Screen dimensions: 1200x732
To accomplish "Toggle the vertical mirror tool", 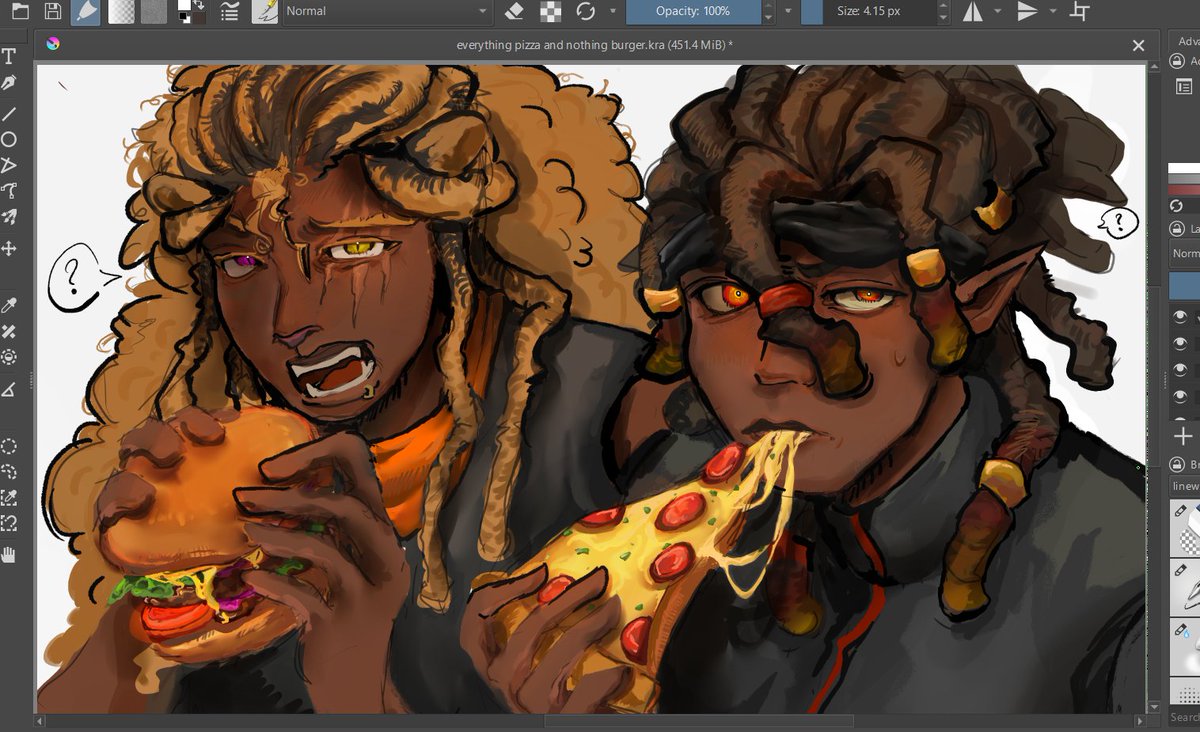I will click(1027, 12).
